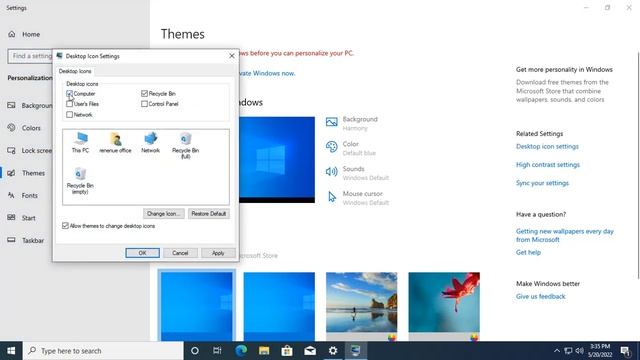Open Microsoft Store from taskbar
Viewport: 640px width, 360px height.
click(287, 351)
